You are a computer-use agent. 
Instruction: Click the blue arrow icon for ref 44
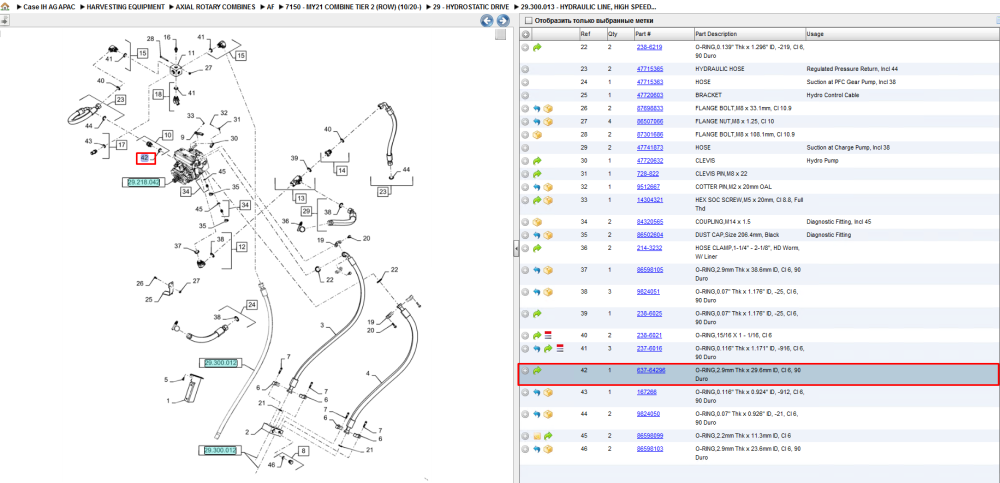(537, 414)
